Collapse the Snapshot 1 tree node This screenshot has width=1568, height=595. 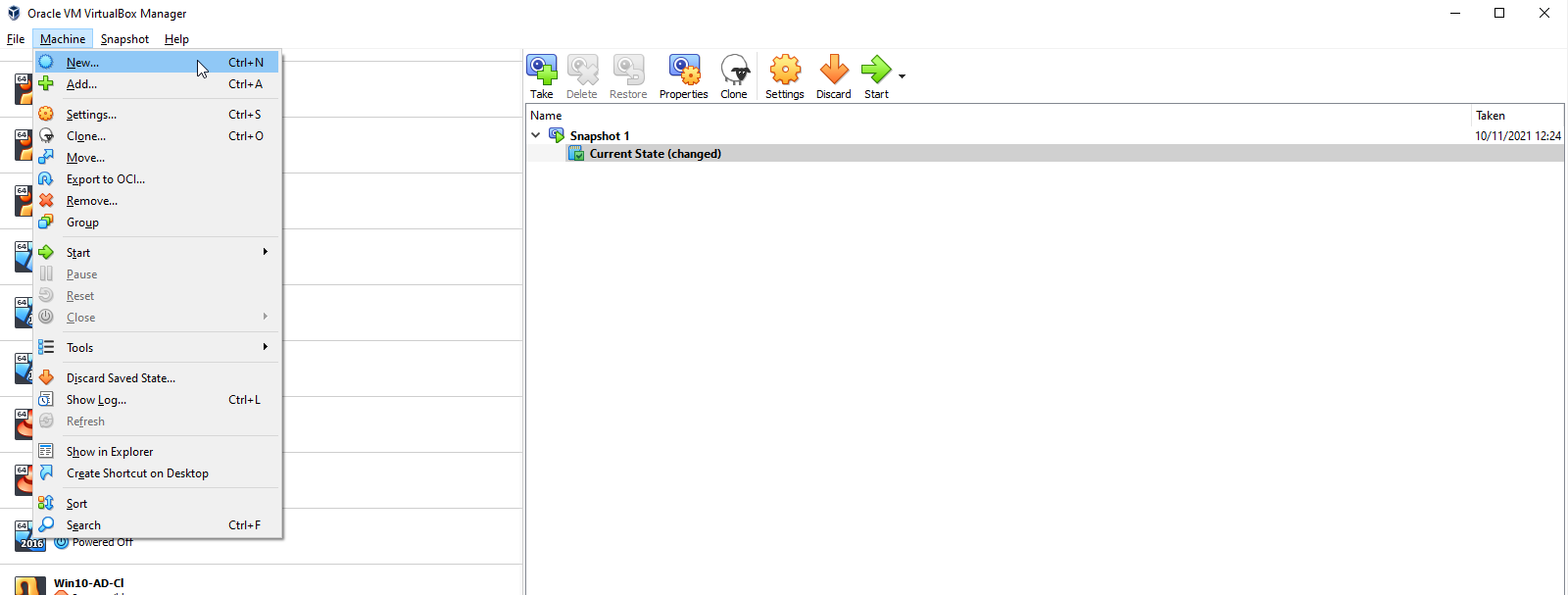pyautogui.click(x=536, y=135)
